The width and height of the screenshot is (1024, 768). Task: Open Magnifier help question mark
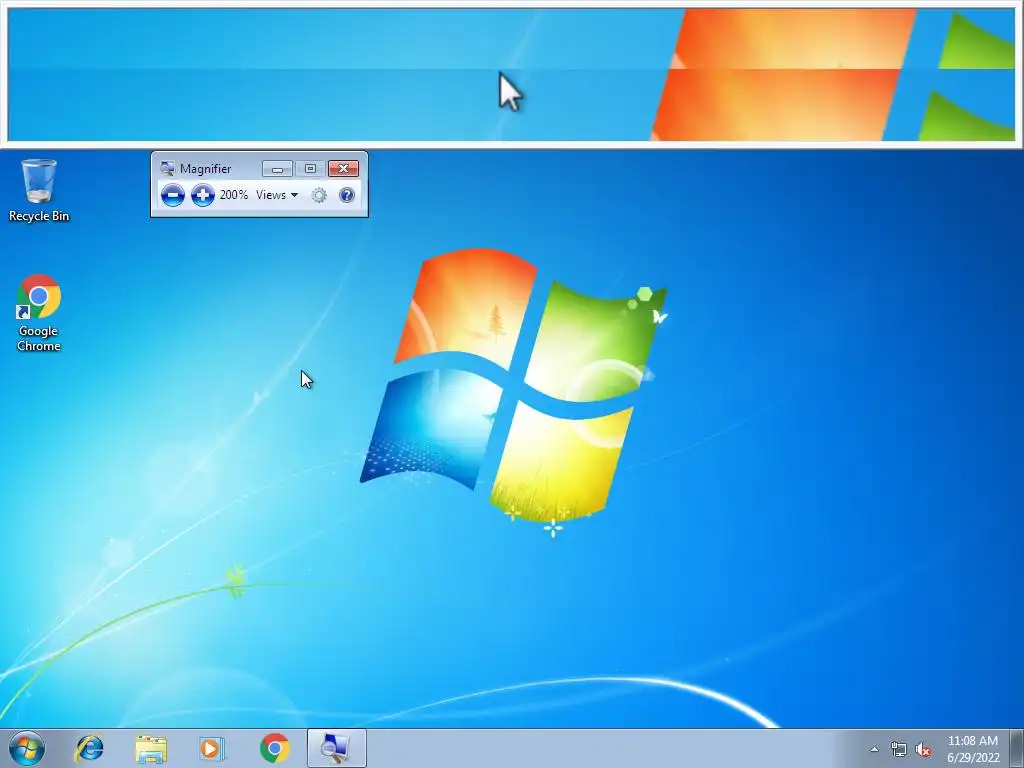click(347, 195)
